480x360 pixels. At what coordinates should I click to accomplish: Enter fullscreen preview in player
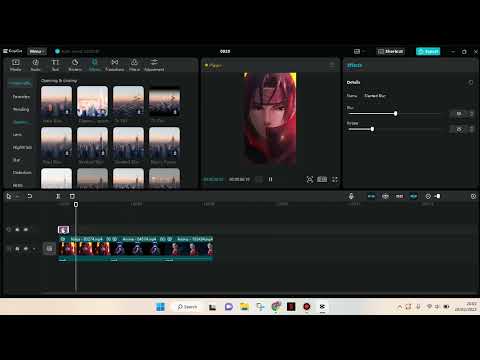point(335,179)
